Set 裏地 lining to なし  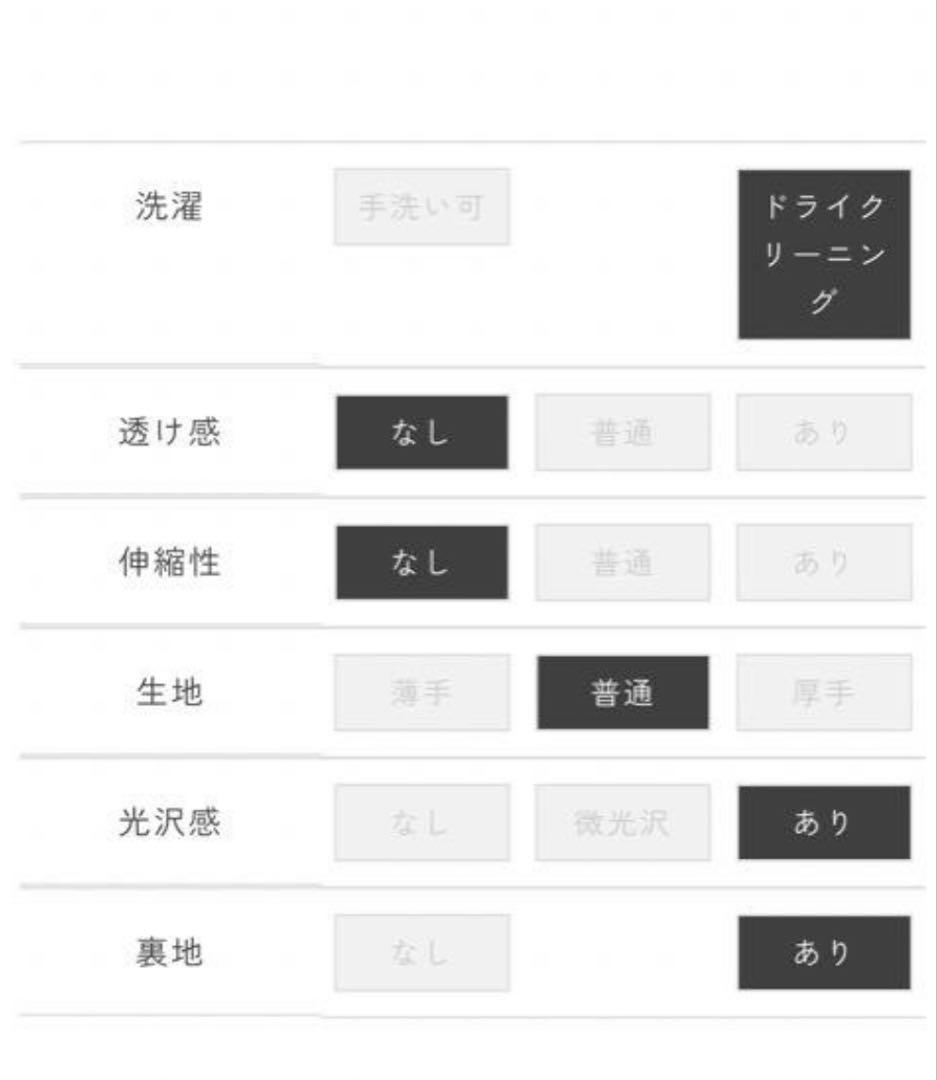(422, 953)
